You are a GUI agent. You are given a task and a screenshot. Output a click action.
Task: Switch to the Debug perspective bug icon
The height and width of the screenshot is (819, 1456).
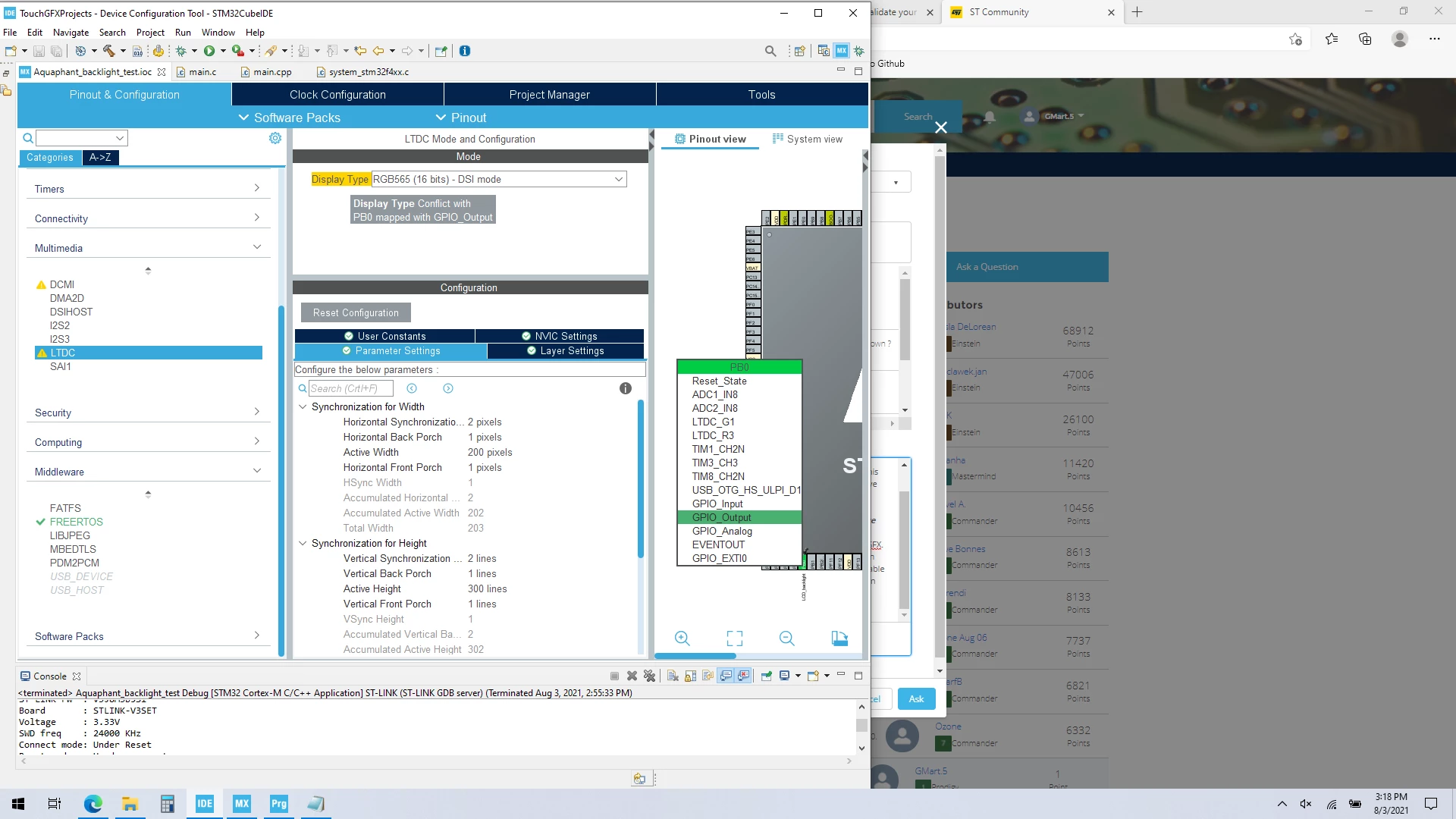pyautogui.click(x=859, y=51)
